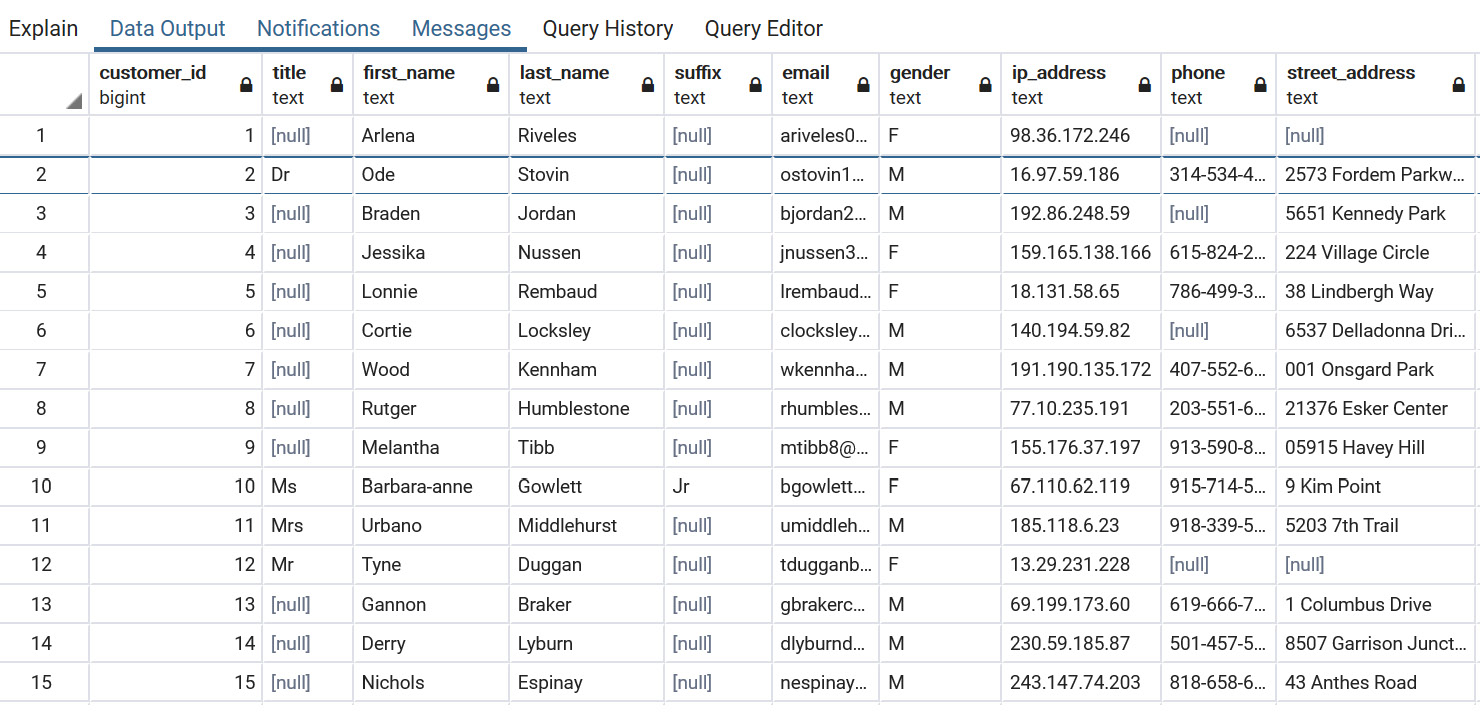Click street address '05915 Havey Hill'

1378,447
